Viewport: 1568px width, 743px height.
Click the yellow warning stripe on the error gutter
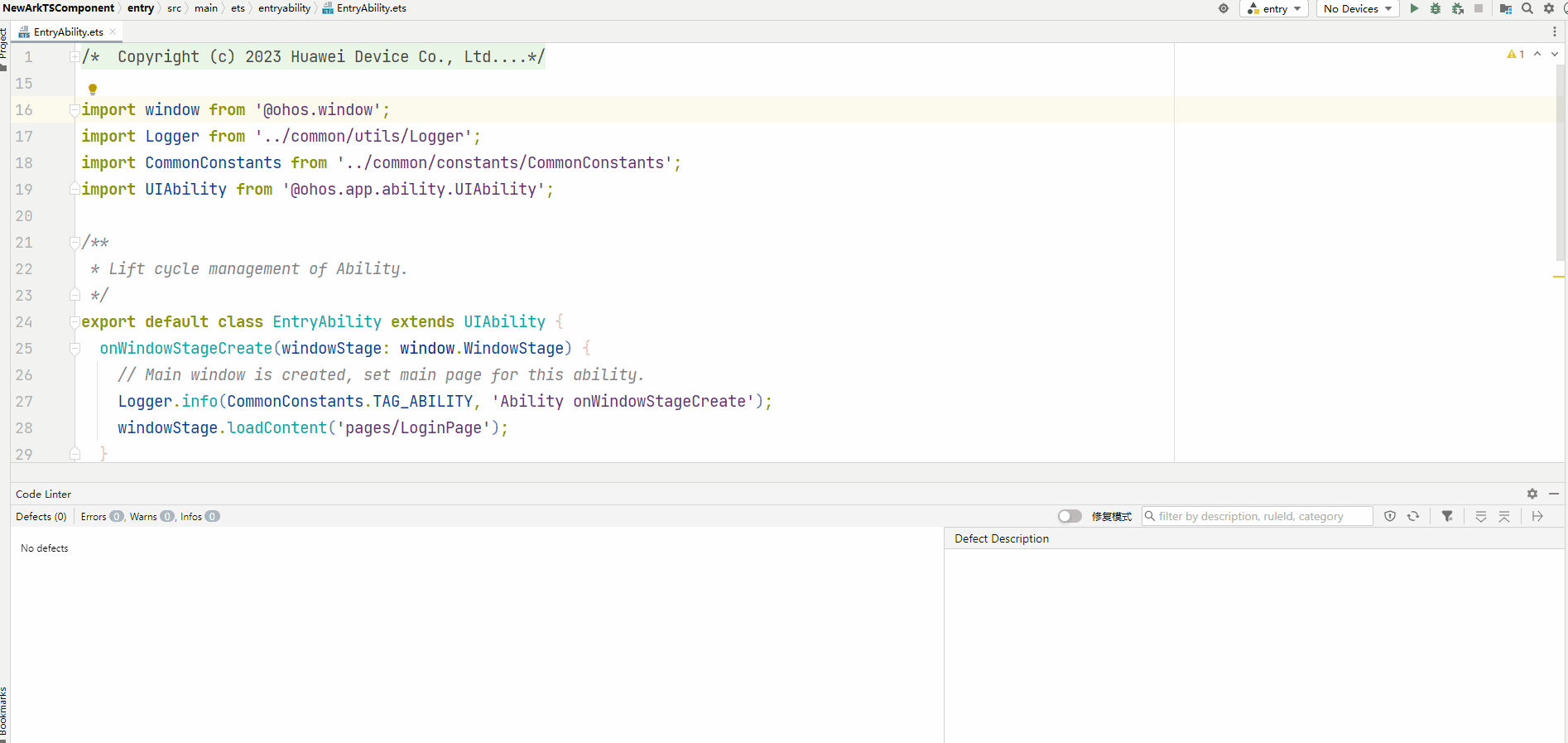click(x=1559, y=276)
